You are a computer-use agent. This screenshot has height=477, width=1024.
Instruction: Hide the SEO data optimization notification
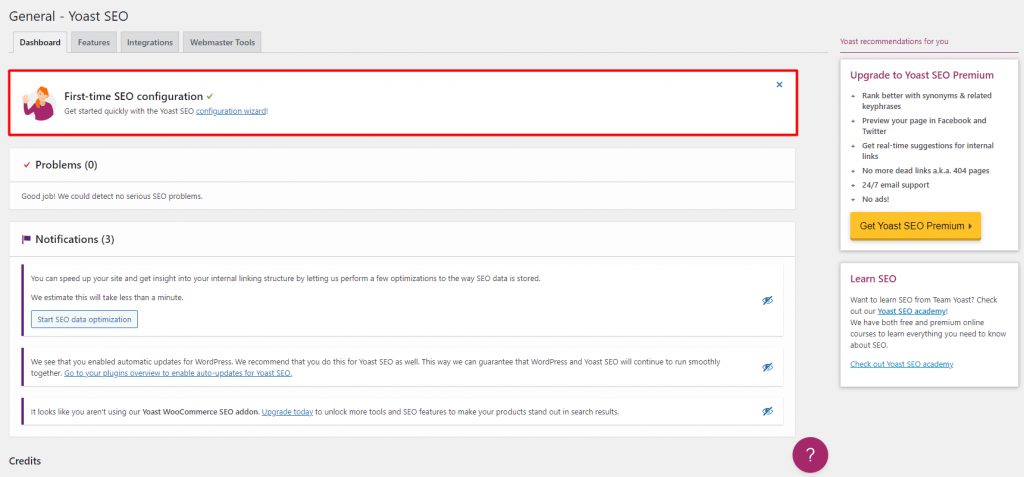[767, 300]
